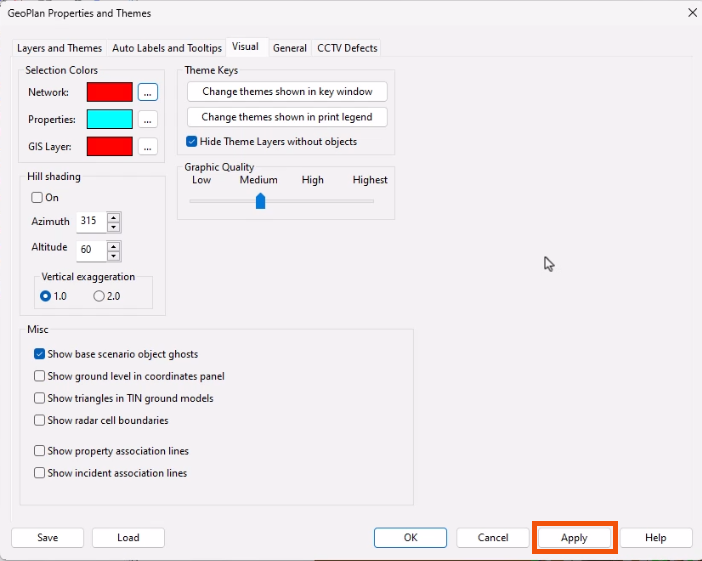Click the Altitude value field
The image size is (702, 561).
click(91, 250)
